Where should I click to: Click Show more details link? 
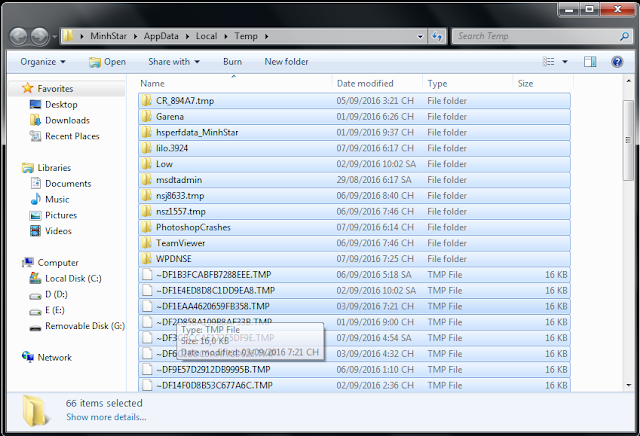[x=106, y=417]
